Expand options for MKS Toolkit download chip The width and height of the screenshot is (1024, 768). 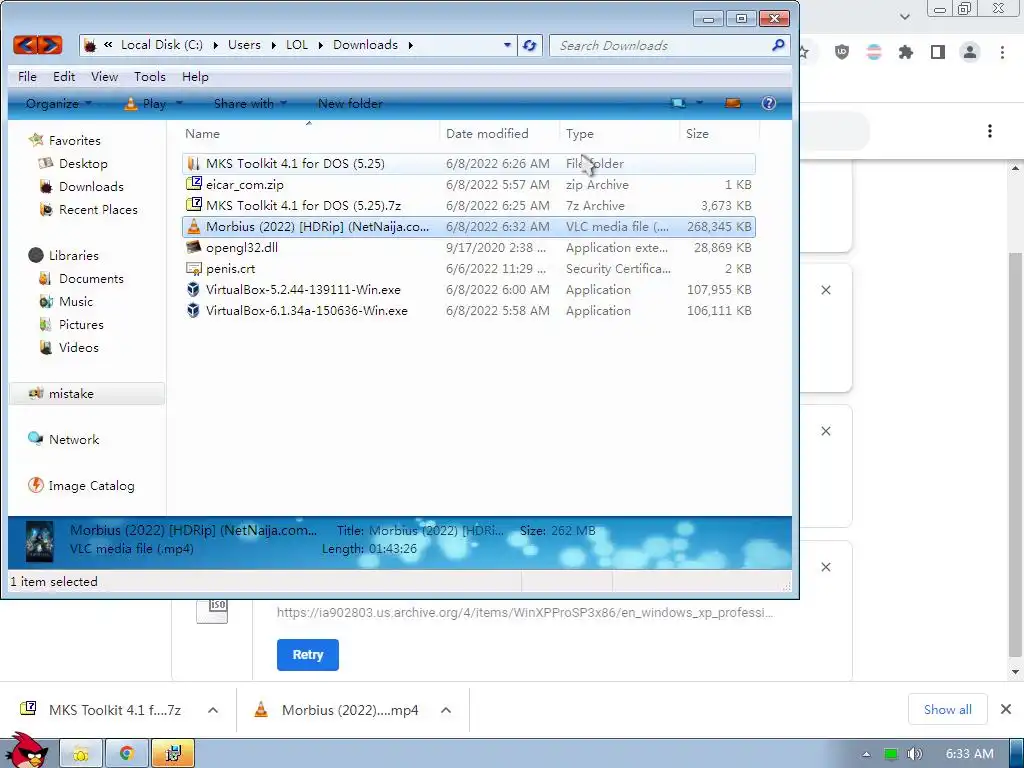coord(213,710)
